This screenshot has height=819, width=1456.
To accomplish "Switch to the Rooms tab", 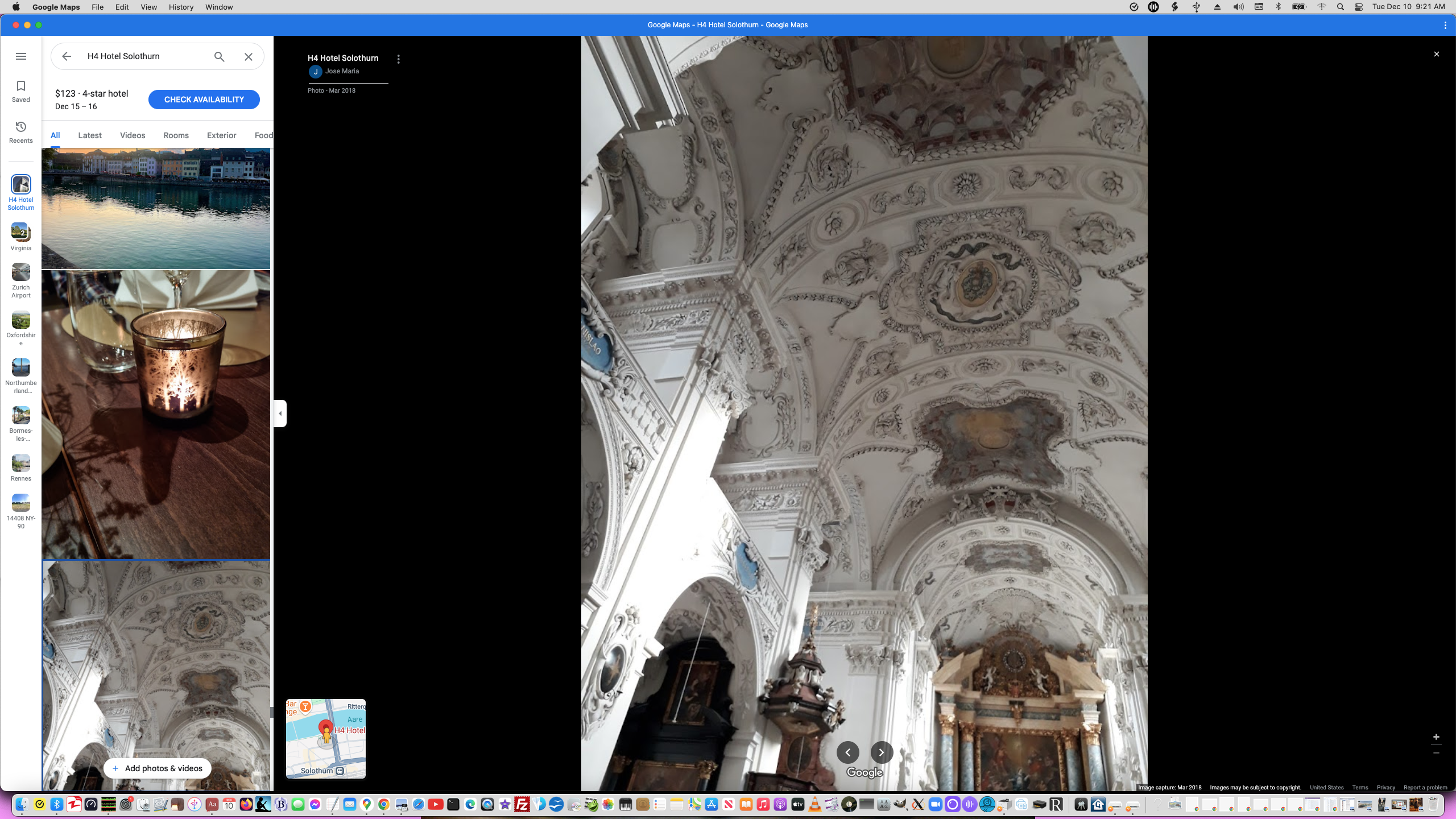I will point(176,135).
